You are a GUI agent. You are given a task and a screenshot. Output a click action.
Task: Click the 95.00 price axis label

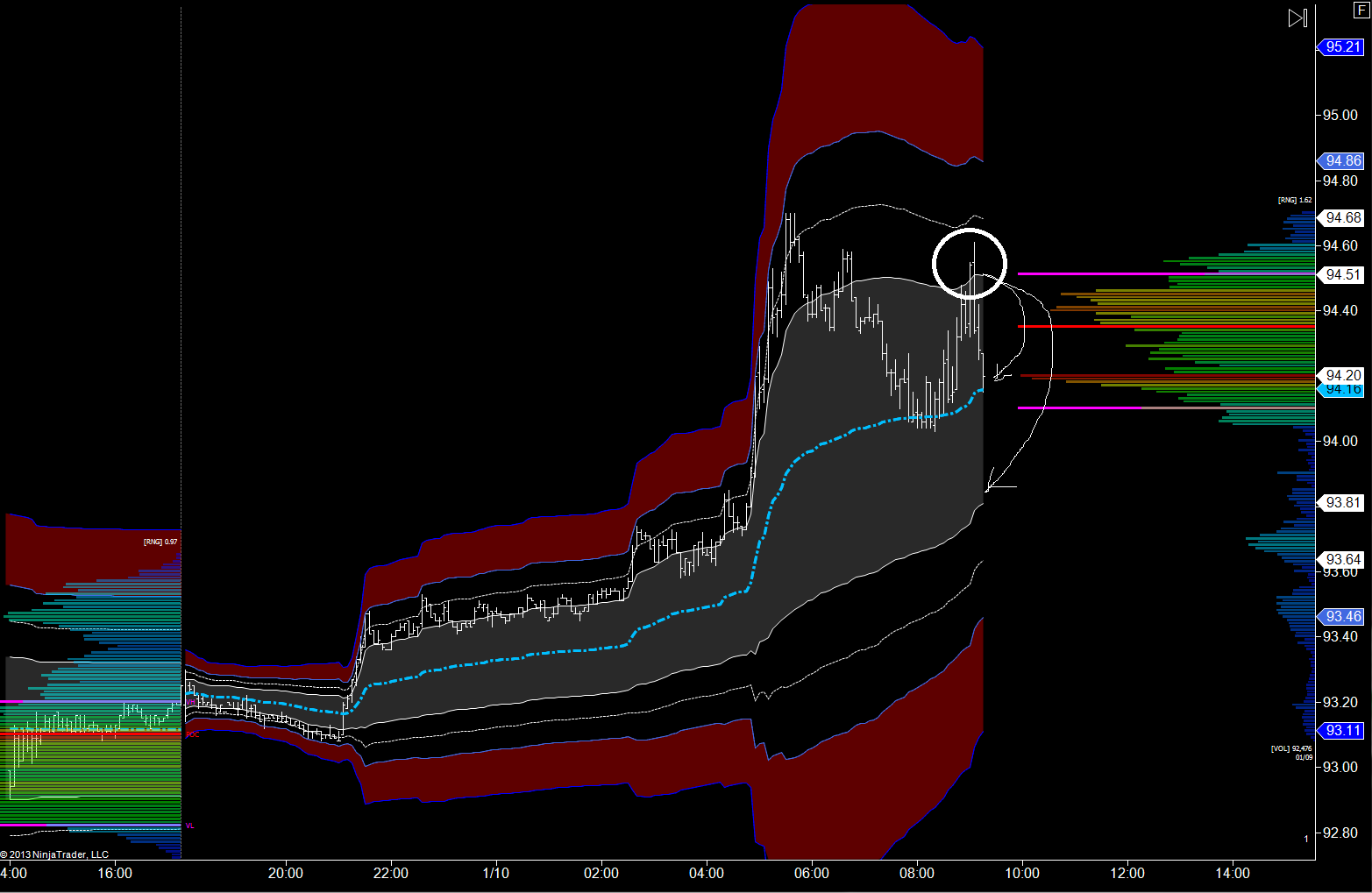[x=1340, y=115]
